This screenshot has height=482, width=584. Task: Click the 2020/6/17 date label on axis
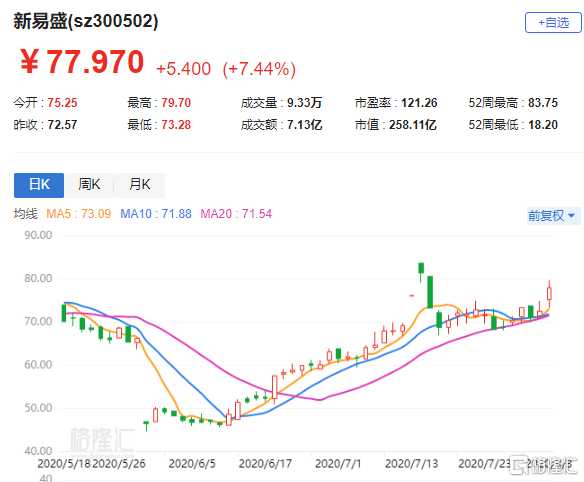(x=265, y=464)
